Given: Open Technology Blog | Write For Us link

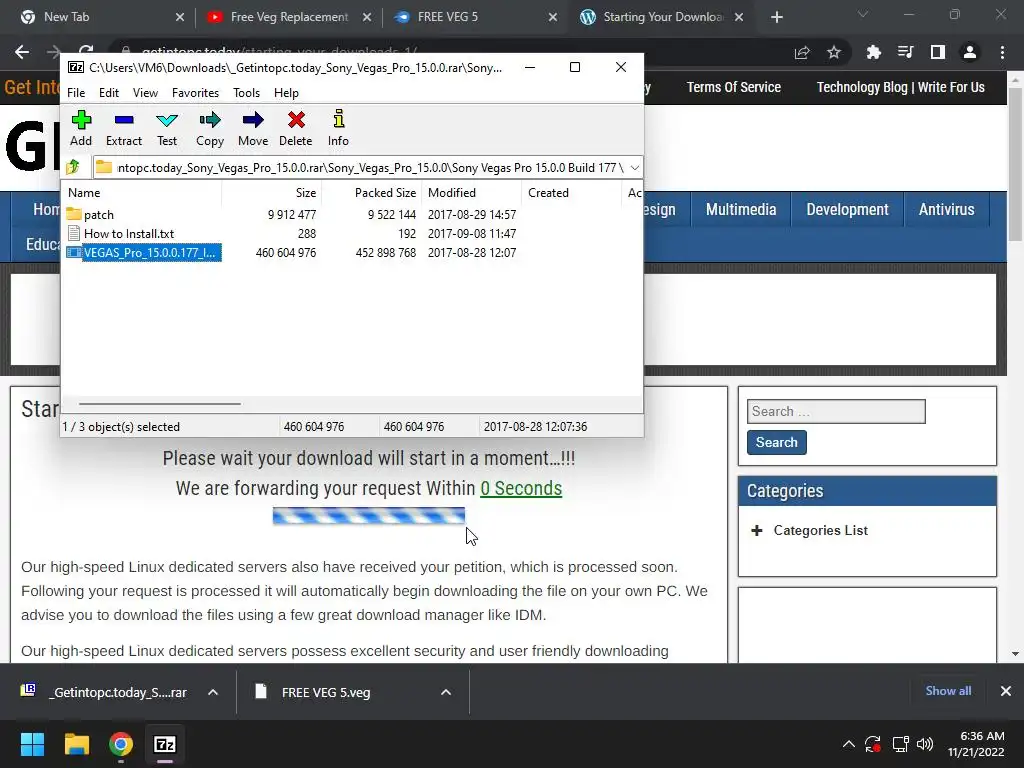Looking at the screenshot, I should (x=901, y=87).
